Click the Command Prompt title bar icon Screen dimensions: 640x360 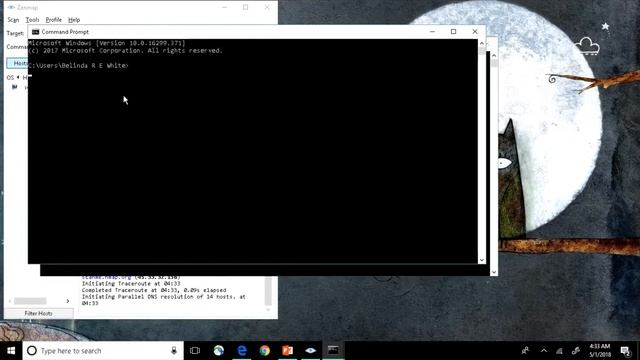coord(36,32)
